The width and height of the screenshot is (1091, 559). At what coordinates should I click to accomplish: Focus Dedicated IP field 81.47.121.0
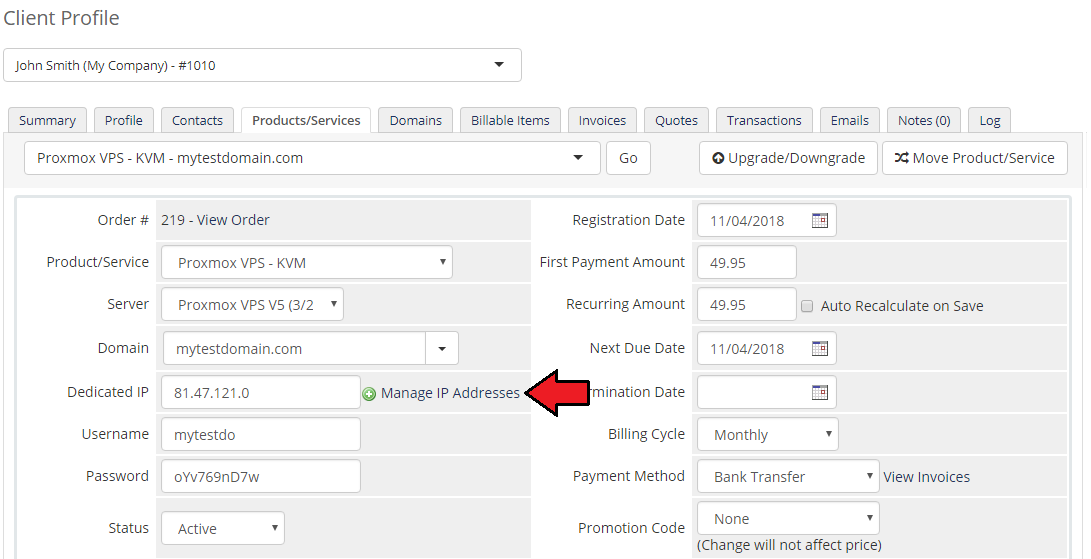261,393
